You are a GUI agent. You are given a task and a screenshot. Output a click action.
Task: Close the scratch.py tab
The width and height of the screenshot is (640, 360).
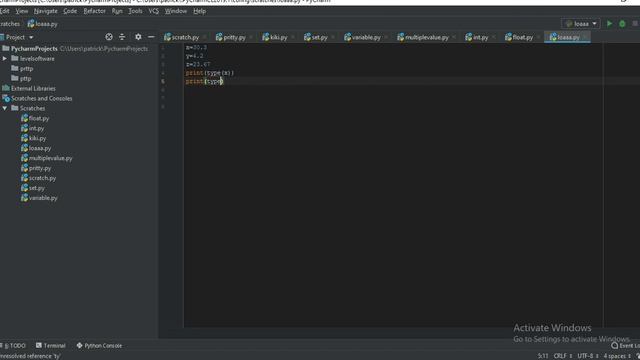pyautogui.click(x=205, y=37)
